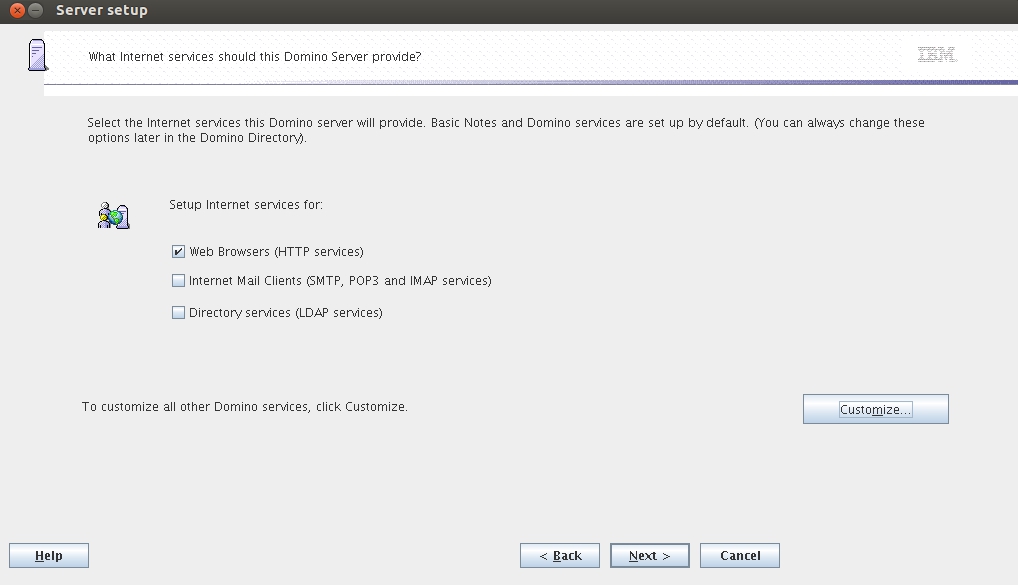Click the IBM logo
1018x585 pixels.
(x=936, y=55)
